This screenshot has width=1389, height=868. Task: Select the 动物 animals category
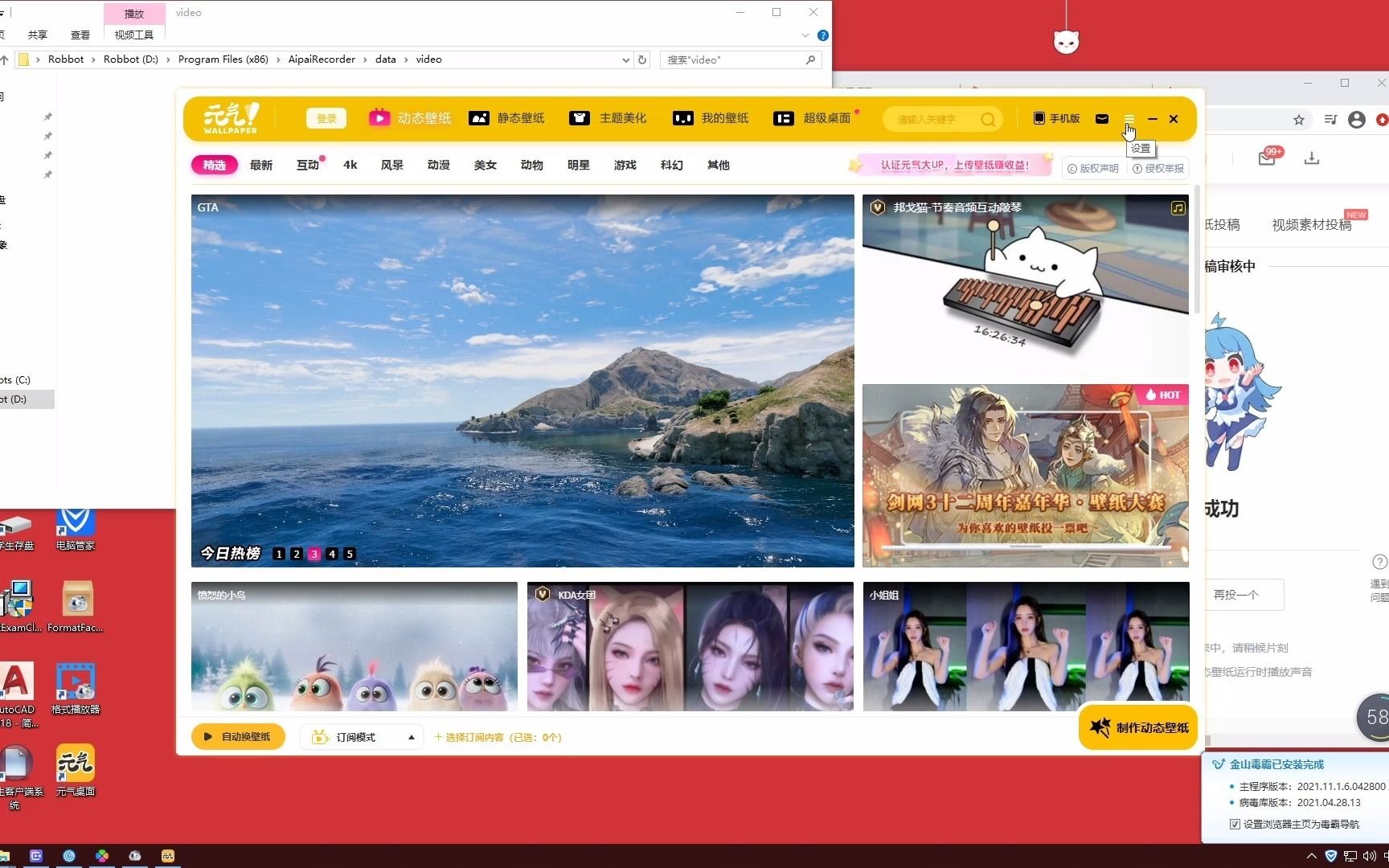[532, 165]
